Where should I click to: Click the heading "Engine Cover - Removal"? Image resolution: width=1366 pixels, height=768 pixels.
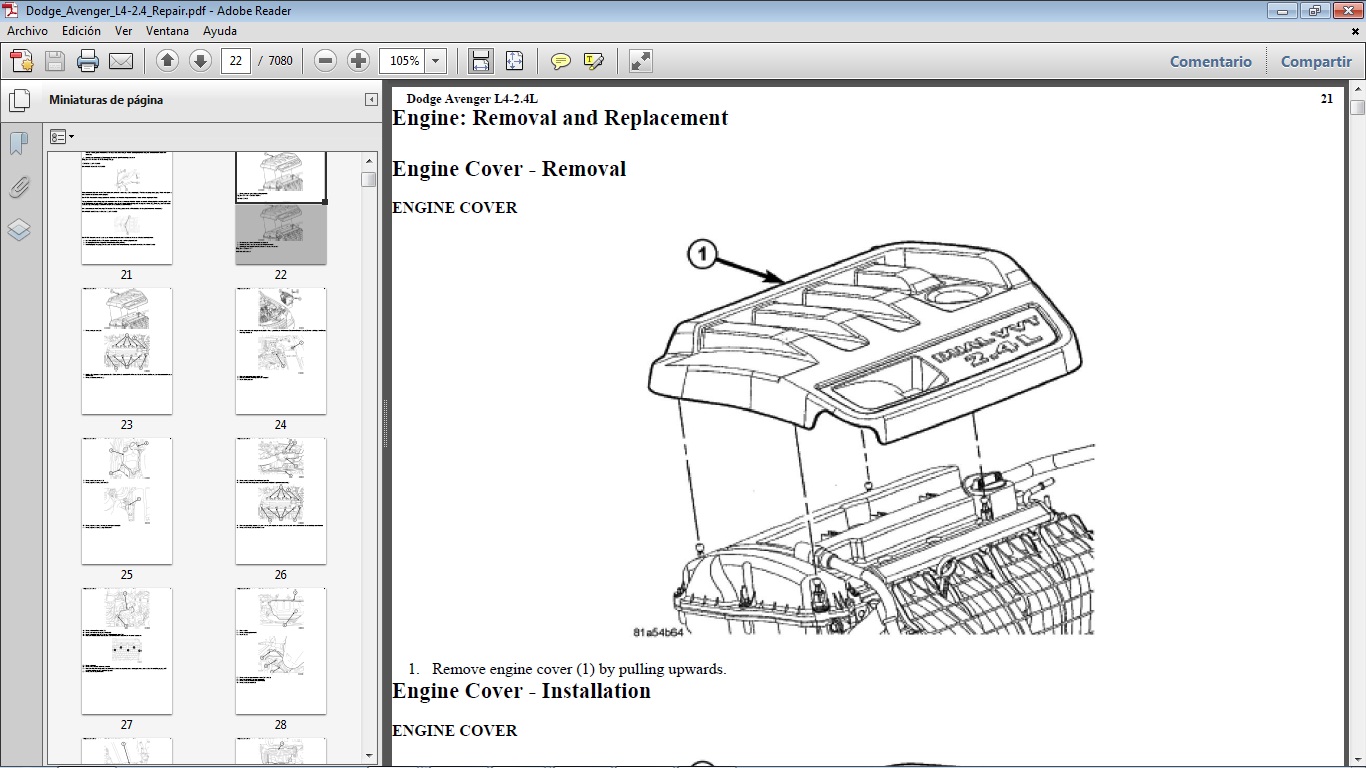tap(509, 169)
